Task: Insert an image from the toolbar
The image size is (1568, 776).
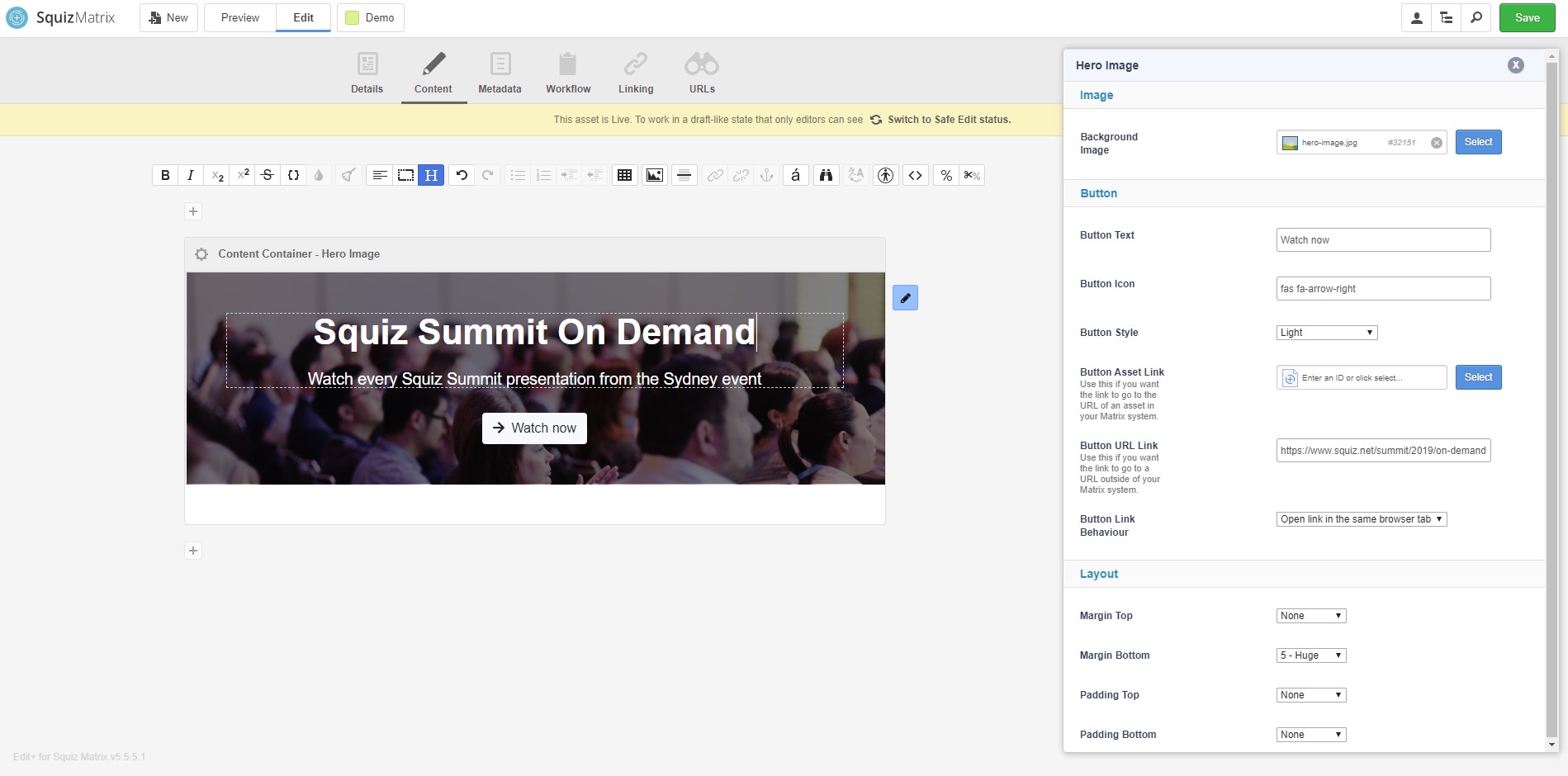Action: [655, 175]
